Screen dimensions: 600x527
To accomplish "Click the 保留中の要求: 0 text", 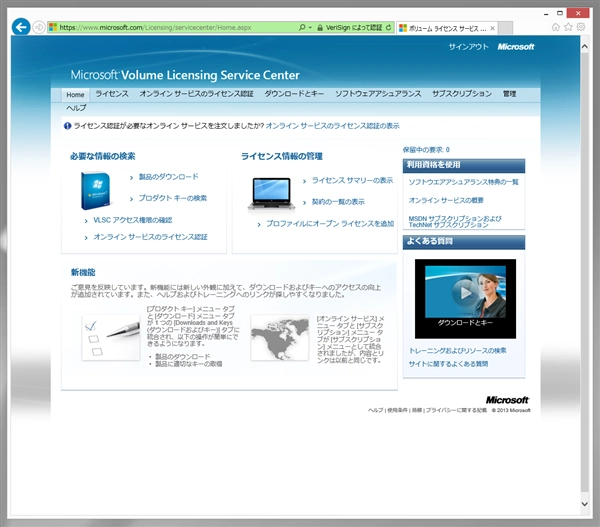I will click(426, 150).
